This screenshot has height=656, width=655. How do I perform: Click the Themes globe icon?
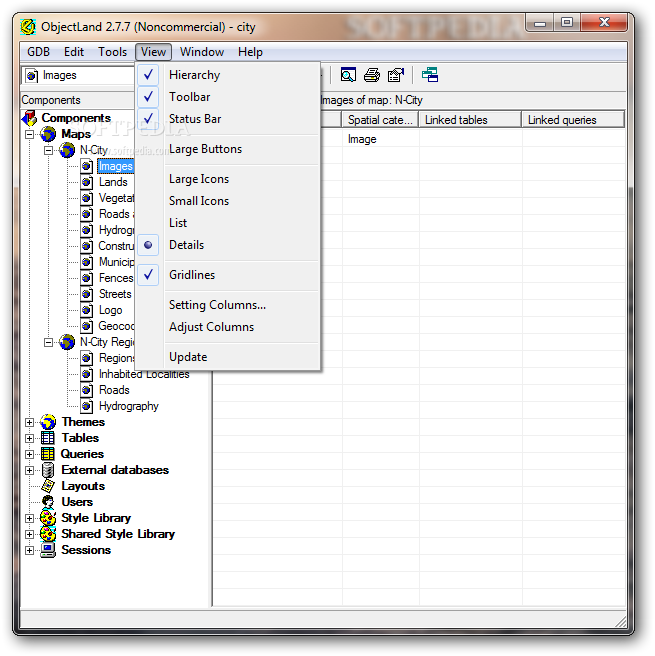pyautogui.click(x=48, y=422)
